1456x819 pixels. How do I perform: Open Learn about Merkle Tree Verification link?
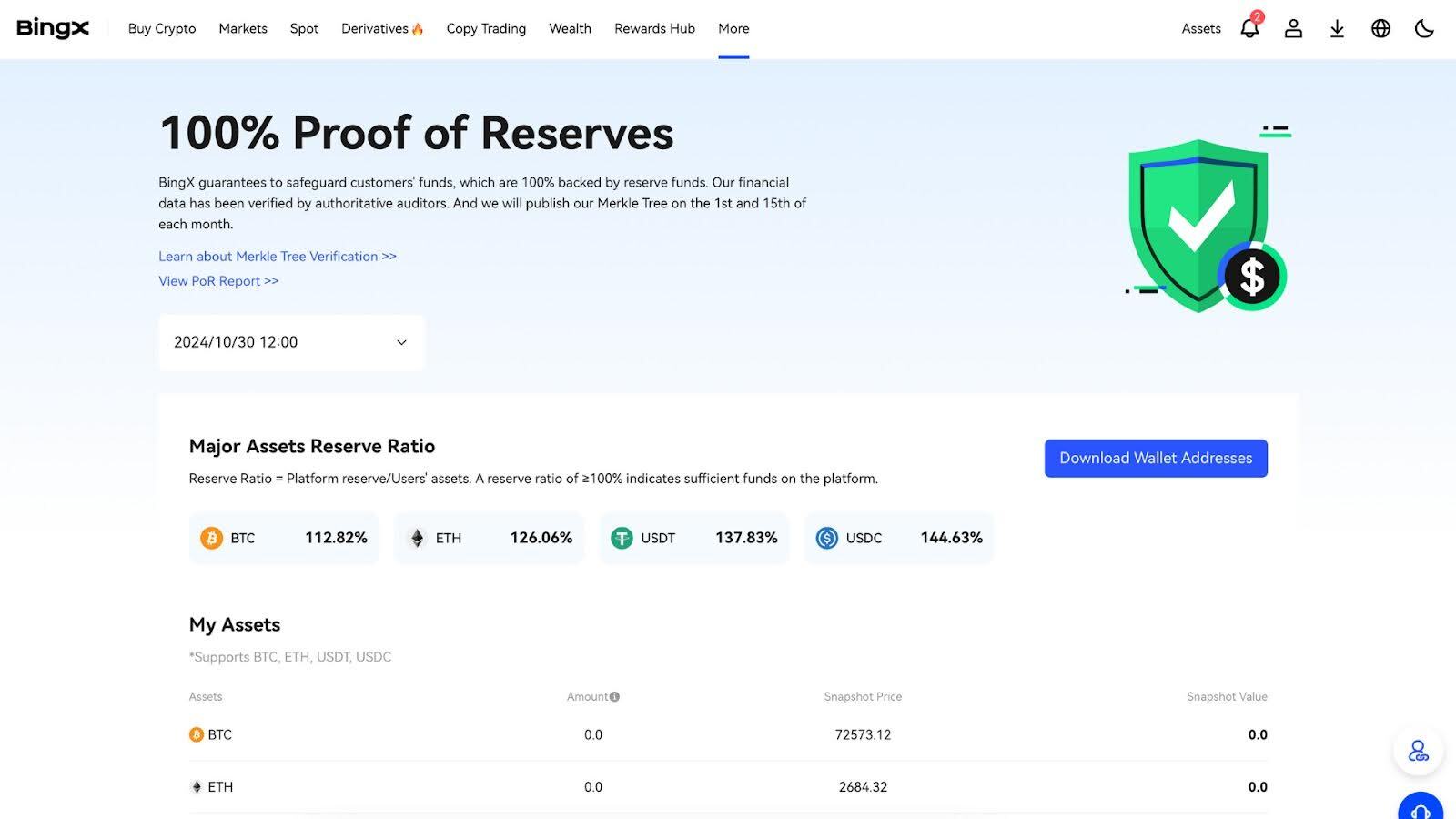click(278, 257)
